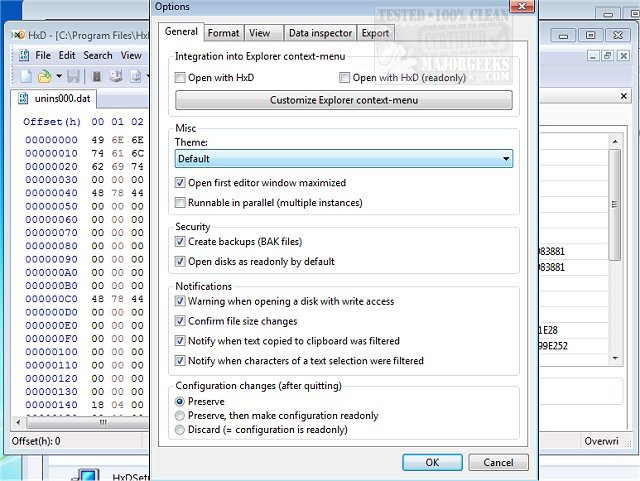Click offset row 00000140
This screenshot has height=481, width=640.
[x=51, y=405]
